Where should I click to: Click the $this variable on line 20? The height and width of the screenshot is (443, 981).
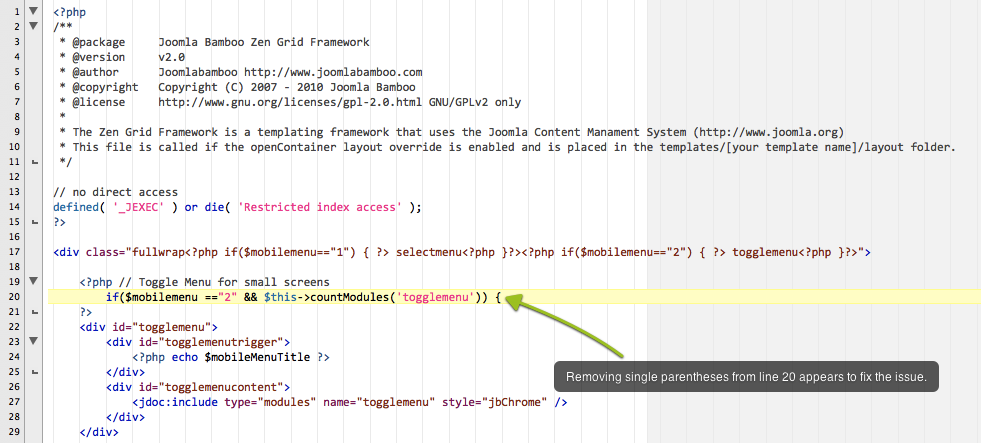(x=280, y=298)
